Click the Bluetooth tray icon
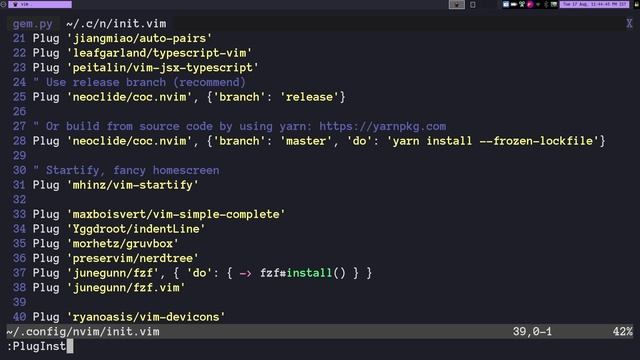Image resolution: width=640 pixels, height=360 pixels. 546,4
